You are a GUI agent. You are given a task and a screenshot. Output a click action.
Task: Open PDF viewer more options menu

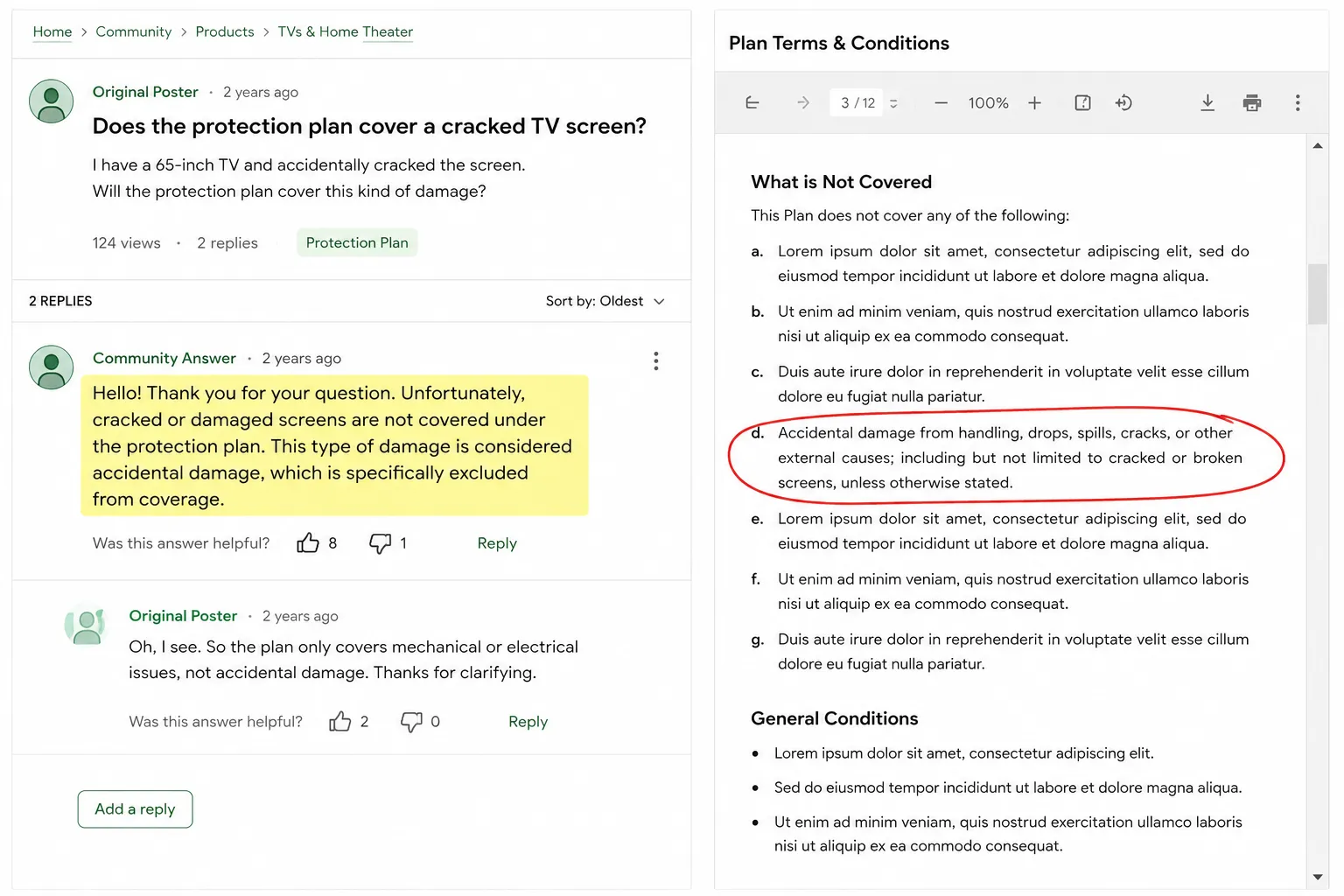(x=1298, y=103)
